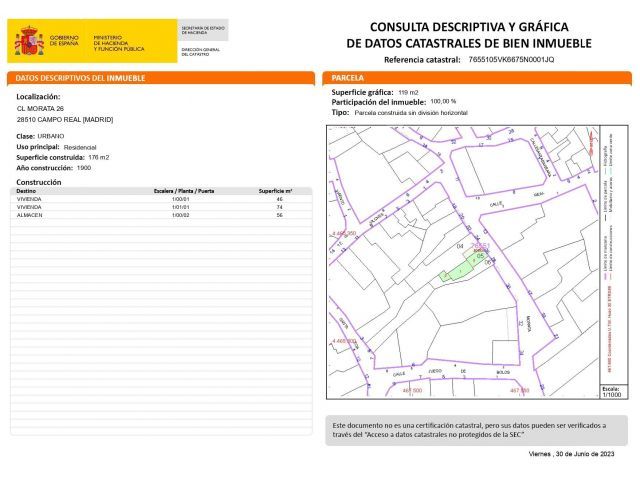Click the 'Localización:' label

click(38, 97)
